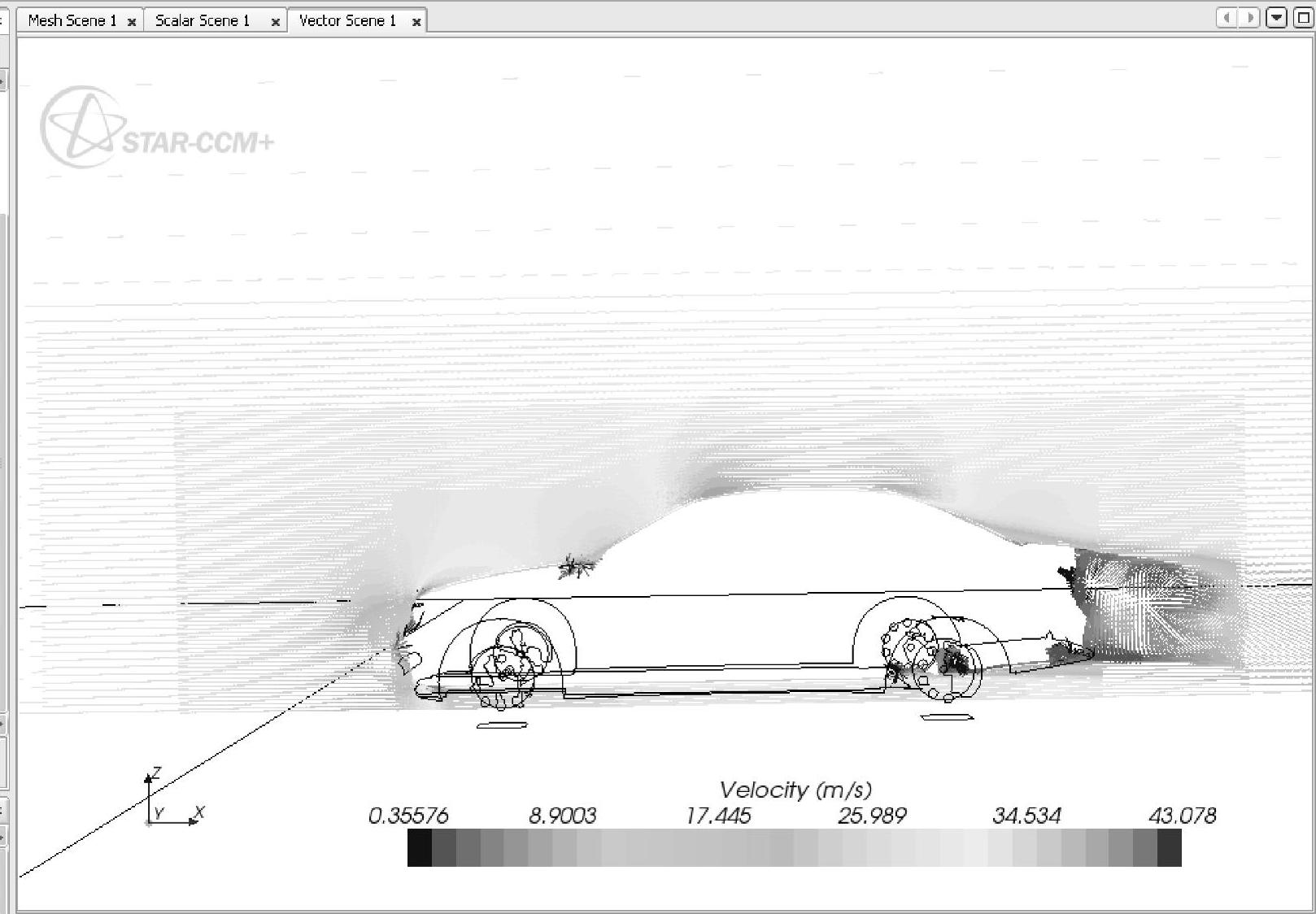
Task: Maximize the scene window panel
Action: point(1303,18)
